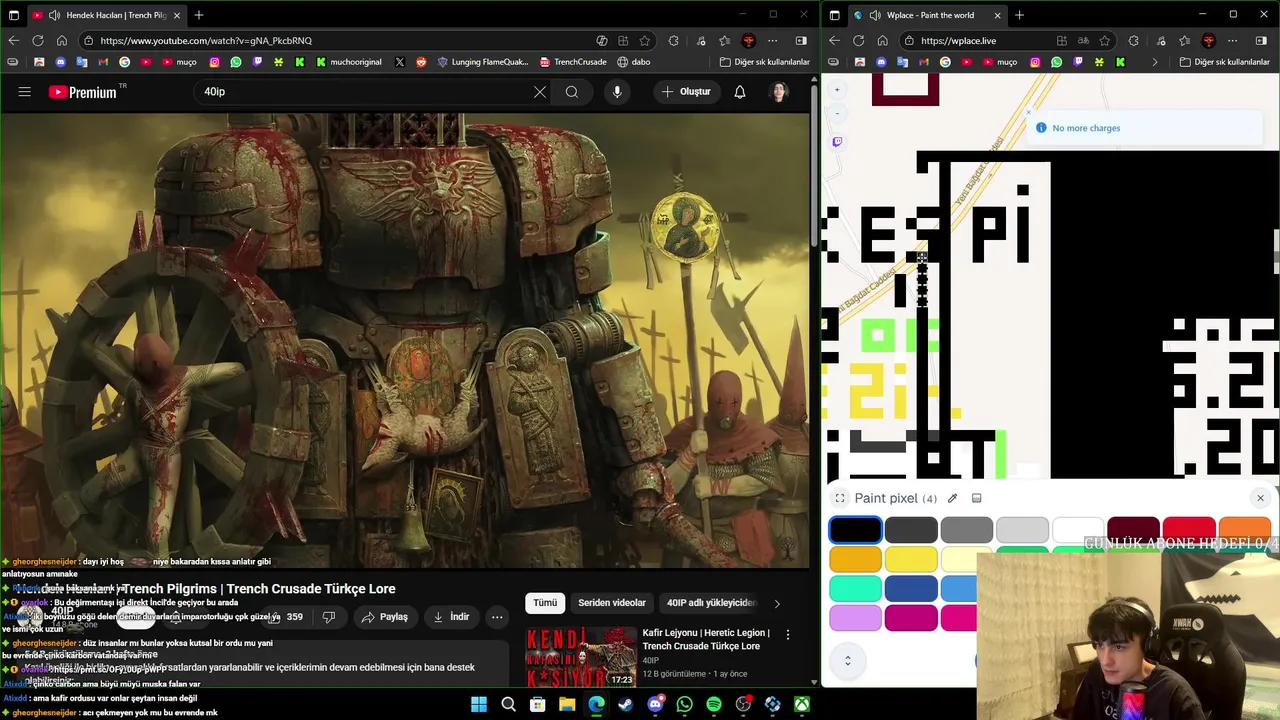1280x720 pixels.
Task: Open the video's more actions ellipsis
Action: [x=497, y=617]
